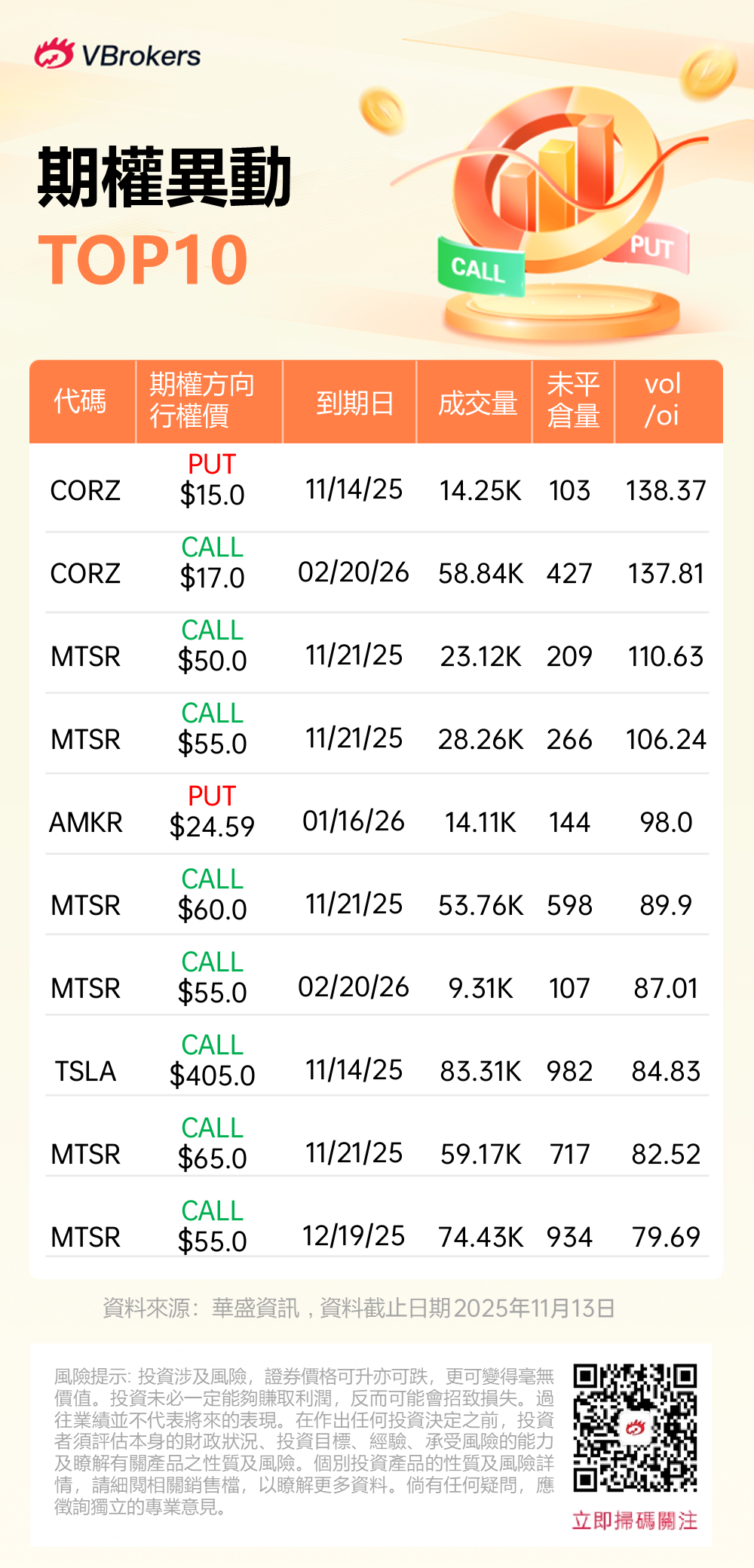Image resolution: width=754 pixels, height=1568 pixels.
Task: Click the QR code image
Action: 635,1428
